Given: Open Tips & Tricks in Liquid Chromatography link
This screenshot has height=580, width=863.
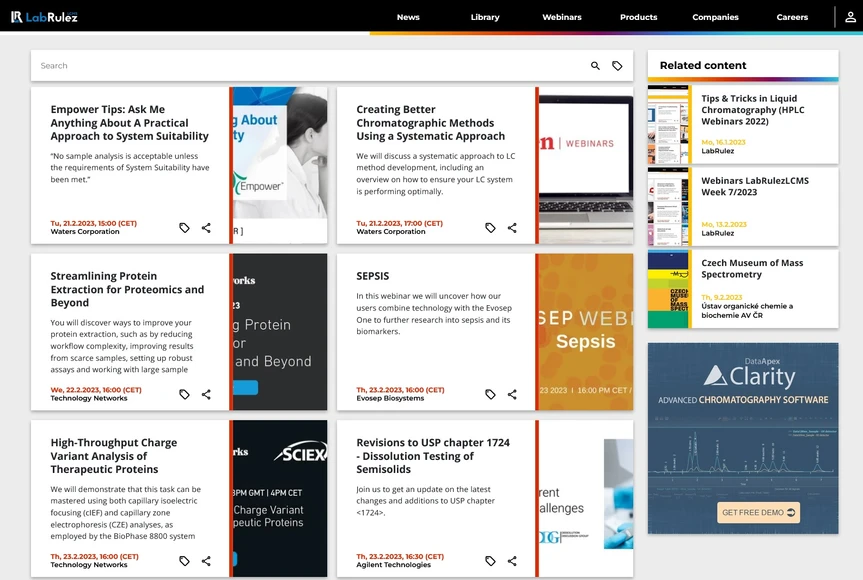Looking at the screenshot, I should (x=749, y=110).
